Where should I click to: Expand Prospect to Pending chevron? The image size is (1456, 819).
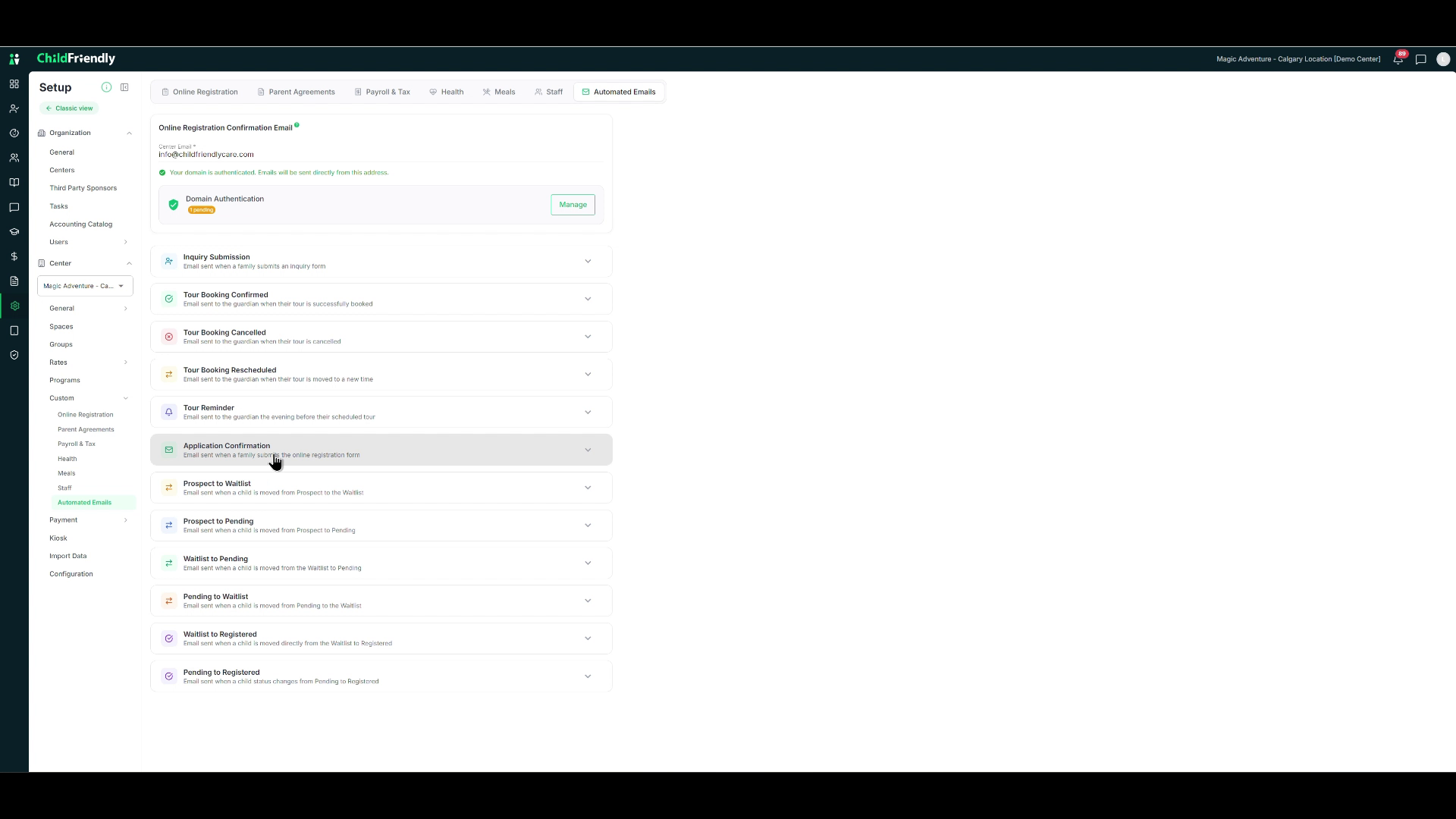click(588, 525)
